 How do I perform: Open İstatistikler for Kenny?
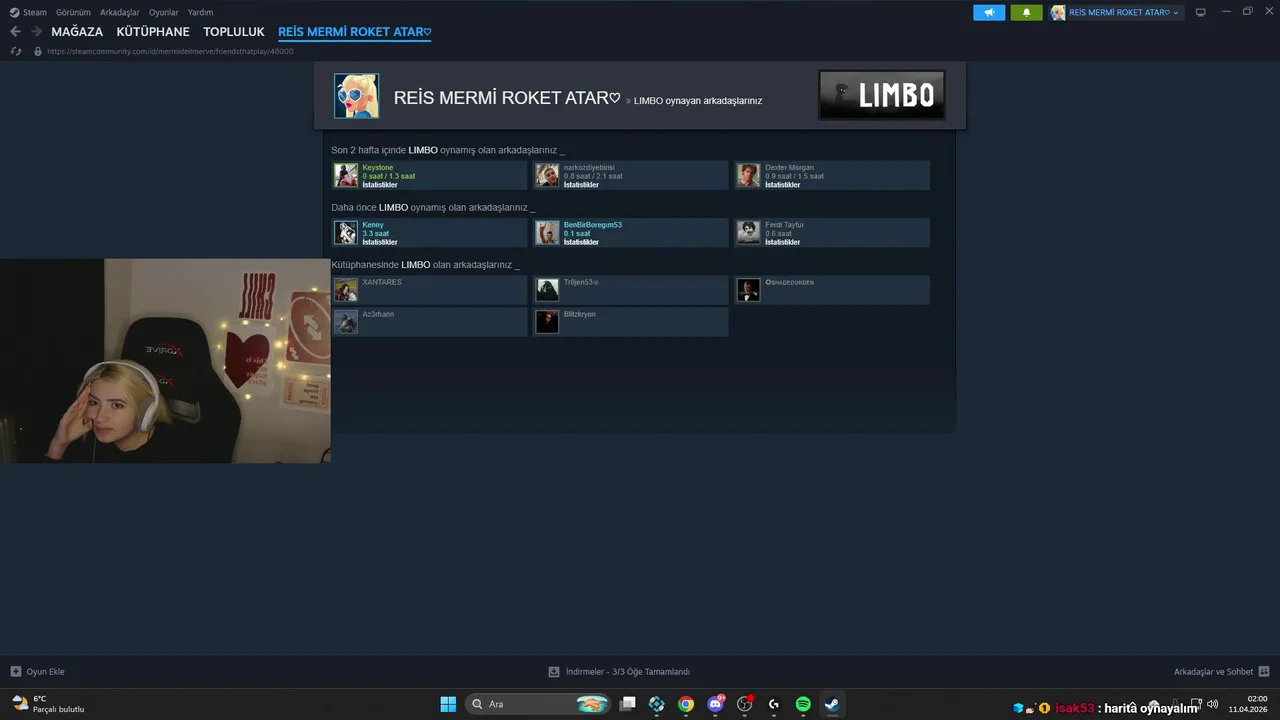click(x=380, y=242)
